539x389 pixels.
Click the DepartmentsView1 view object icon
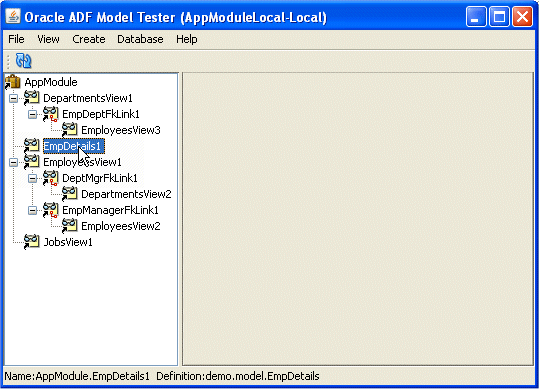pos(31,98)
